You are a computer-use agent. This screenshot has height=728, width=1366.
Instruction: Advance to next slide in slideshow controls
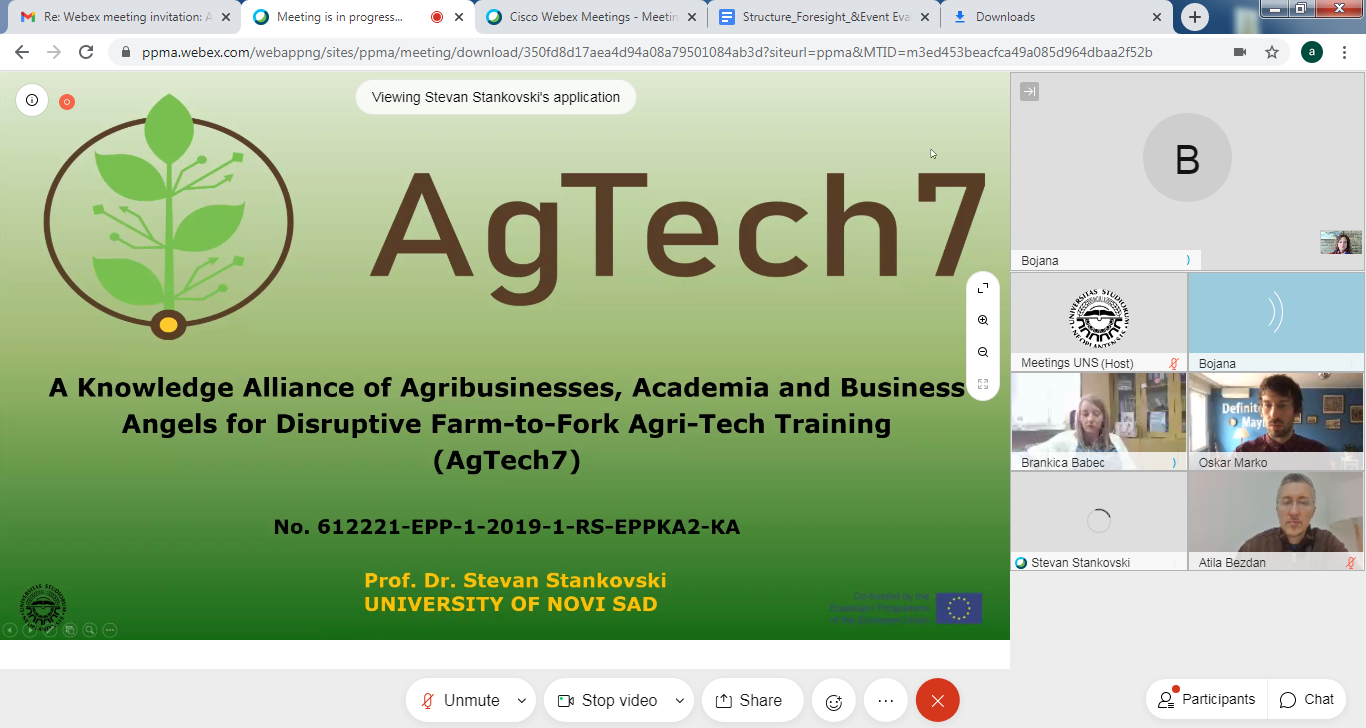30,630
